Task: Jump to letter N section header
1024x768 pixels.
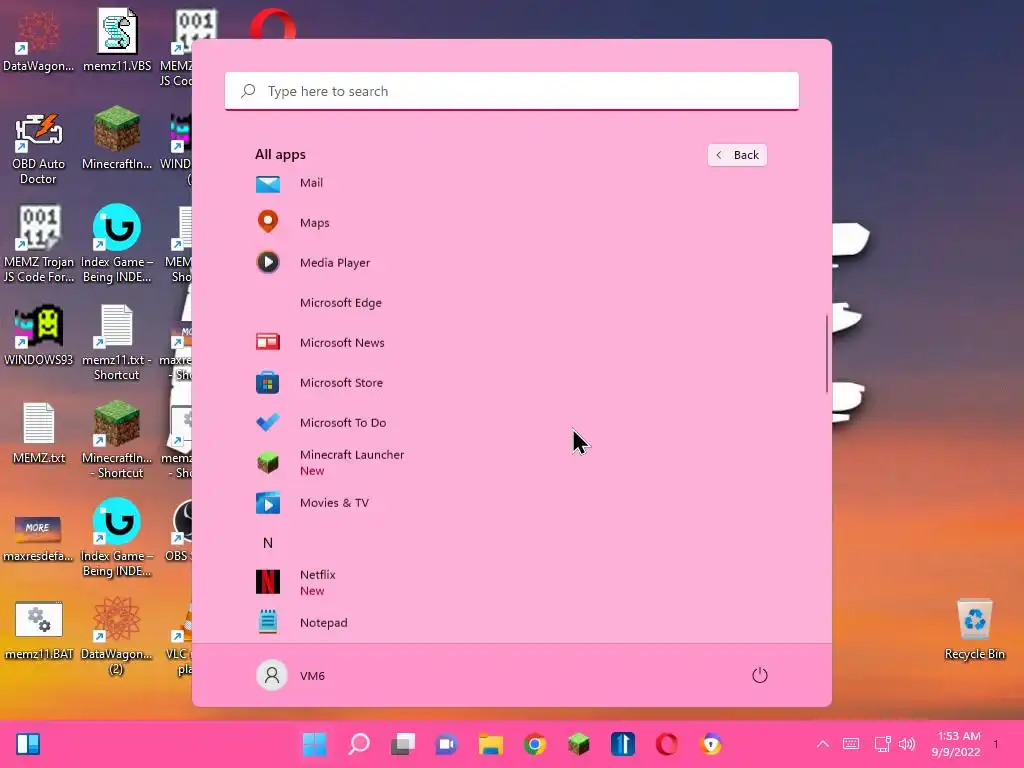Action: 268,543
